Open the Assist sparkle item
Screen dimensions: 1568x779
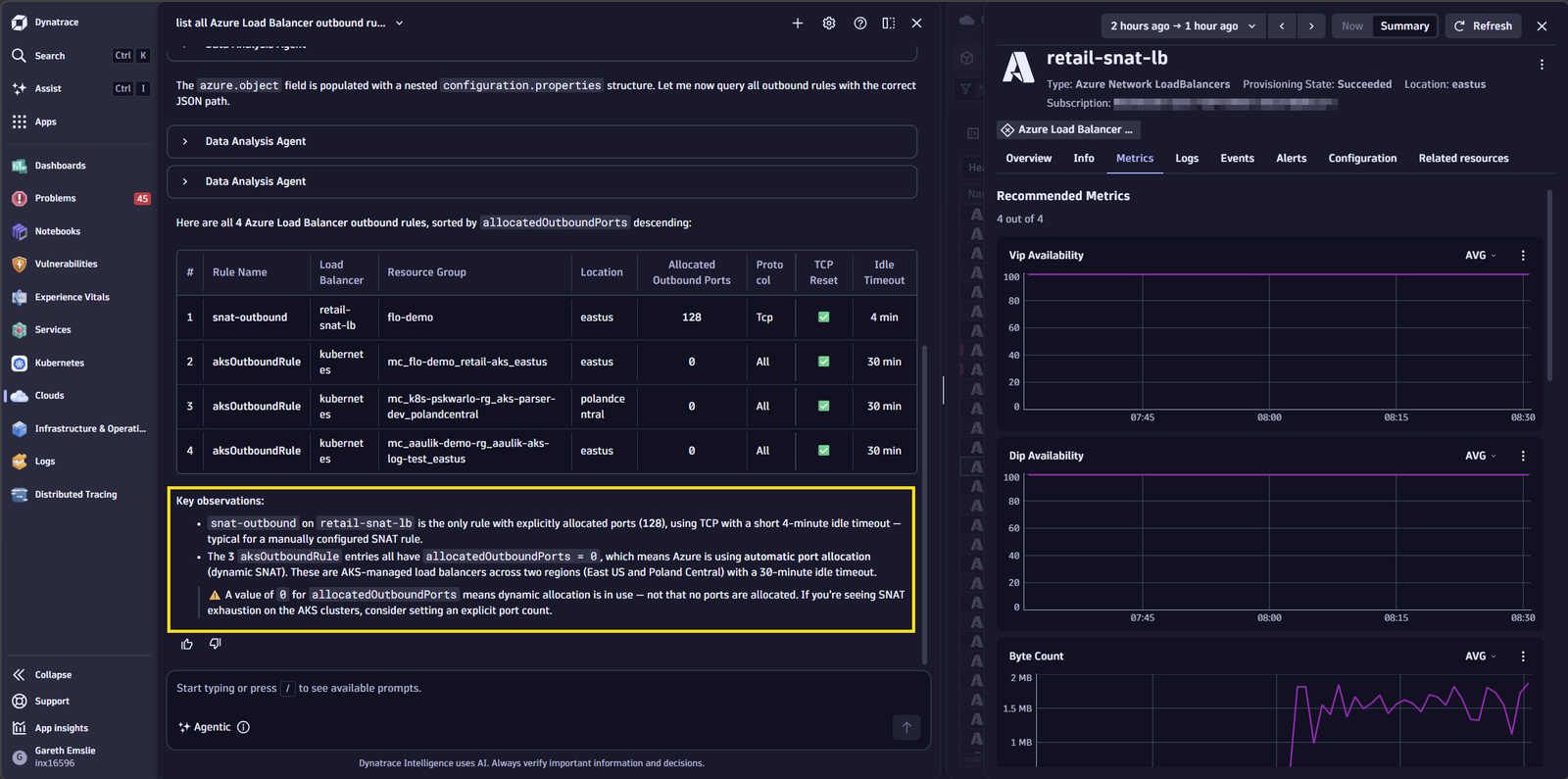tap(80, 88)
